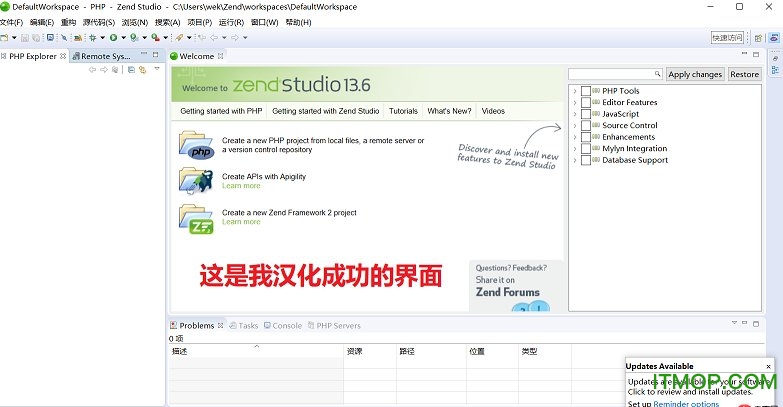Click Learn more under Apigility

(x=241, y=186)
